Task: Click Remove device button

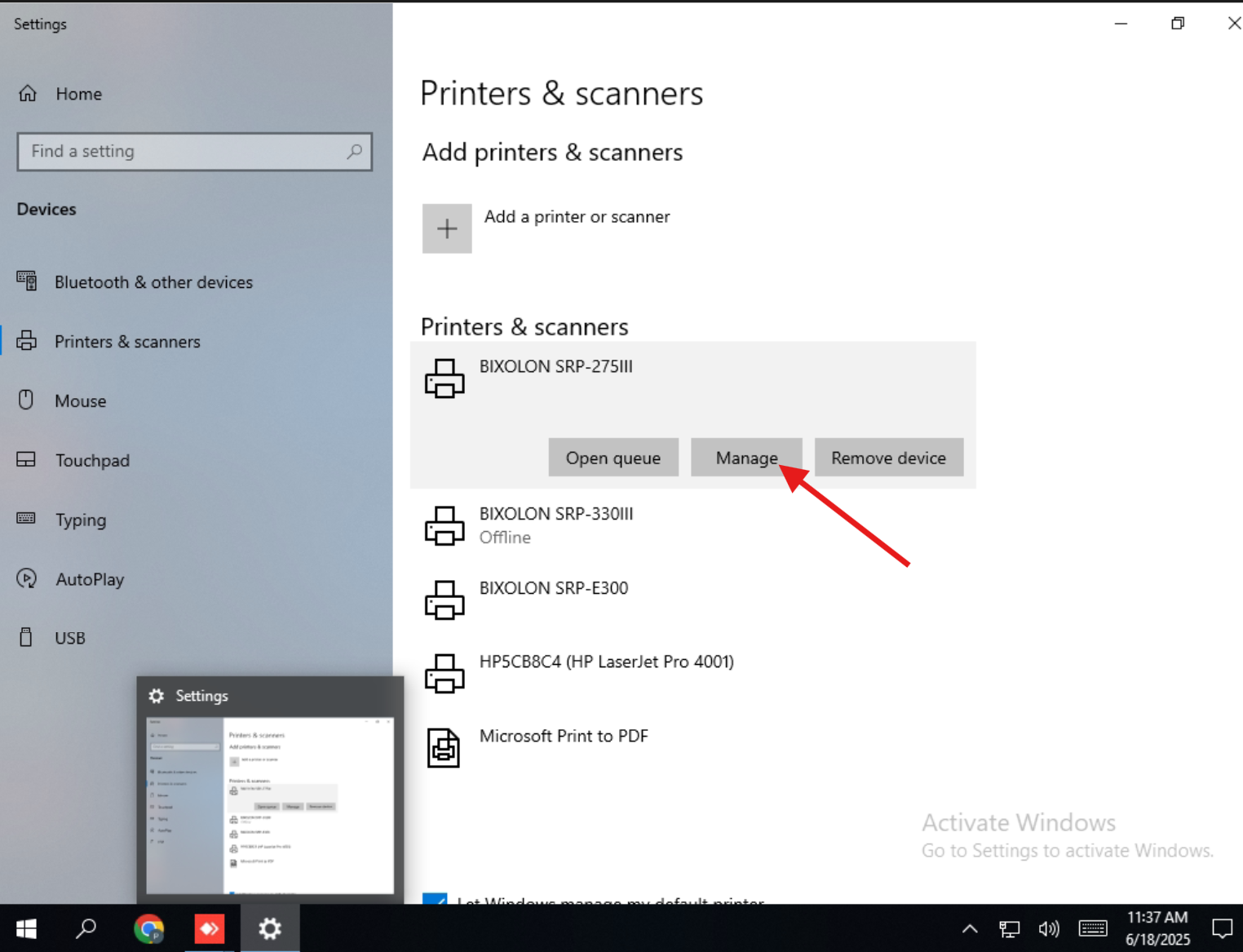Action: pos(889,458)
